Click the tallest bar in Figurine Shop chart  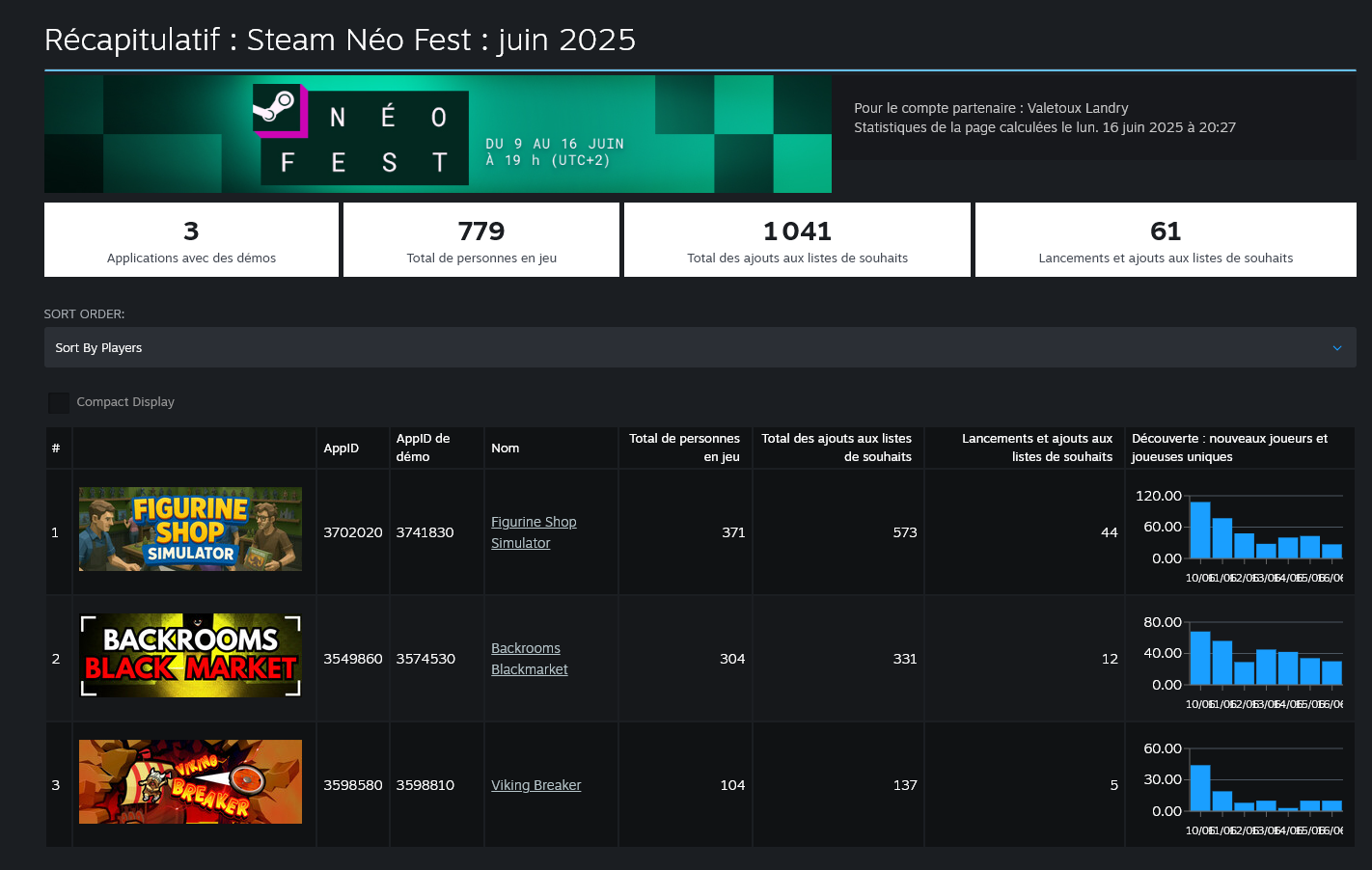click(x=1199, y=530)
